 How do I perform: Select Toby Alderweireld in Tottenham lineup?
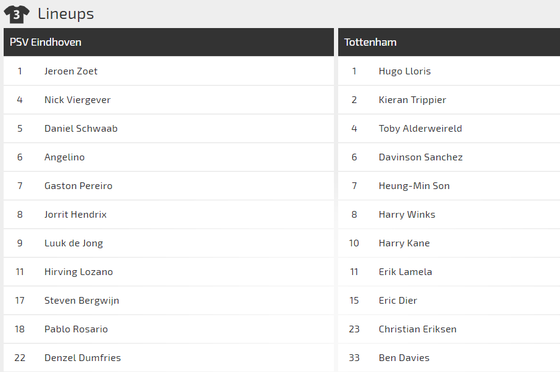(420, 129)
